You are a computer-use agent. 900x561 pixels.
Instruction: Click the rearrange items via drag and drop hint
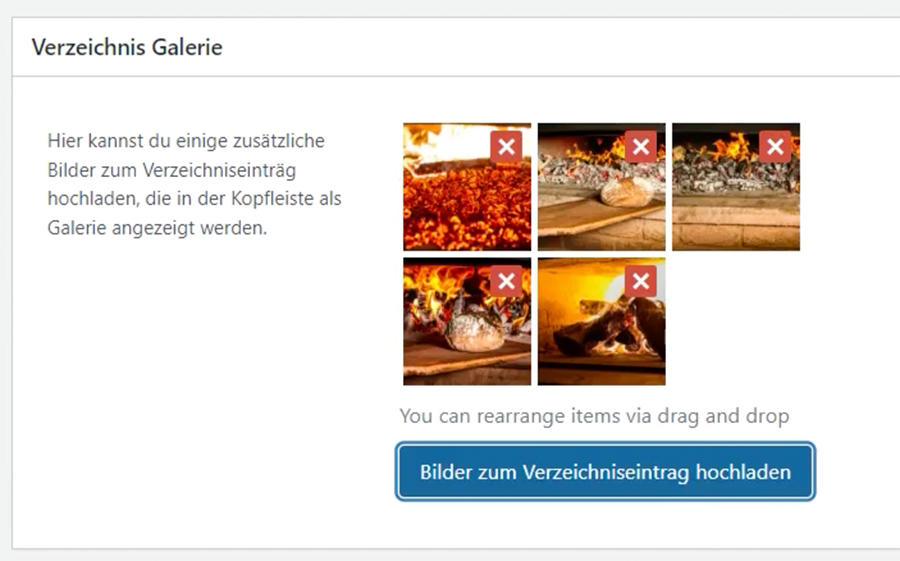pyautogui.click(x=594, y=416)
